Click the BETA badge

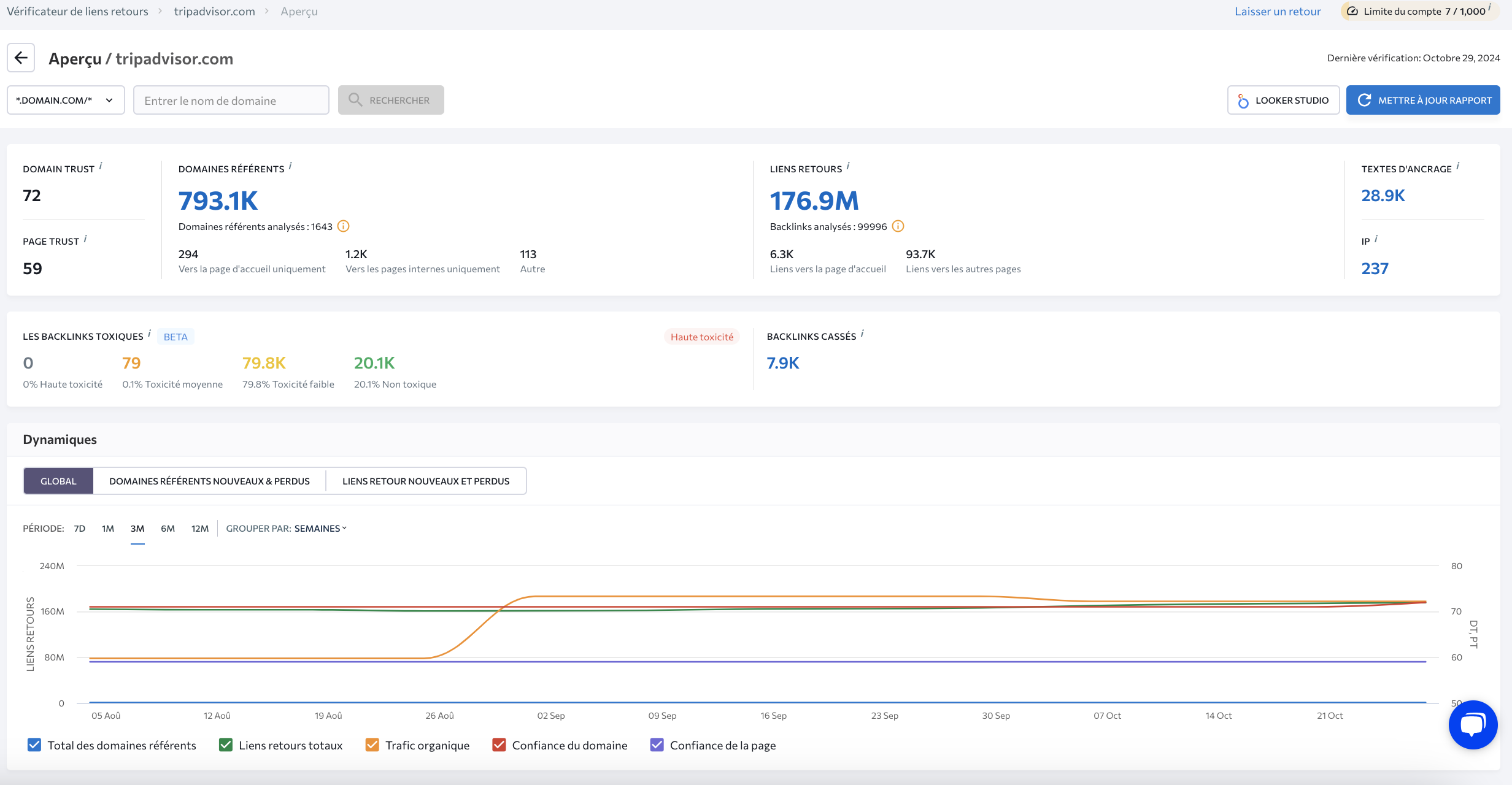pyautogui.click(x=175, y=337)
